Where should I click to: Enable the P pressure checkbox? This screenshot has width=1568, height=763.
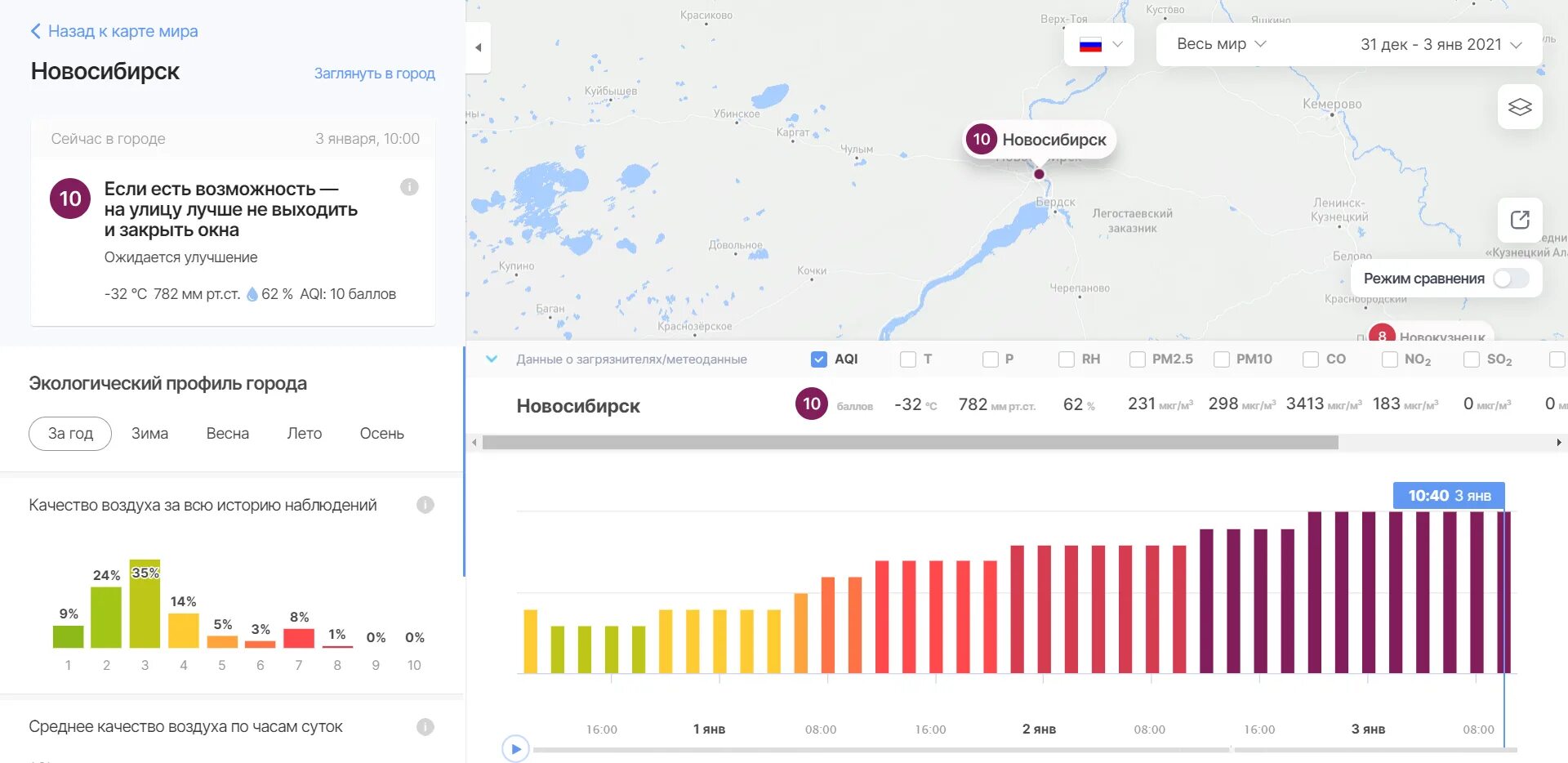point(991,359)
